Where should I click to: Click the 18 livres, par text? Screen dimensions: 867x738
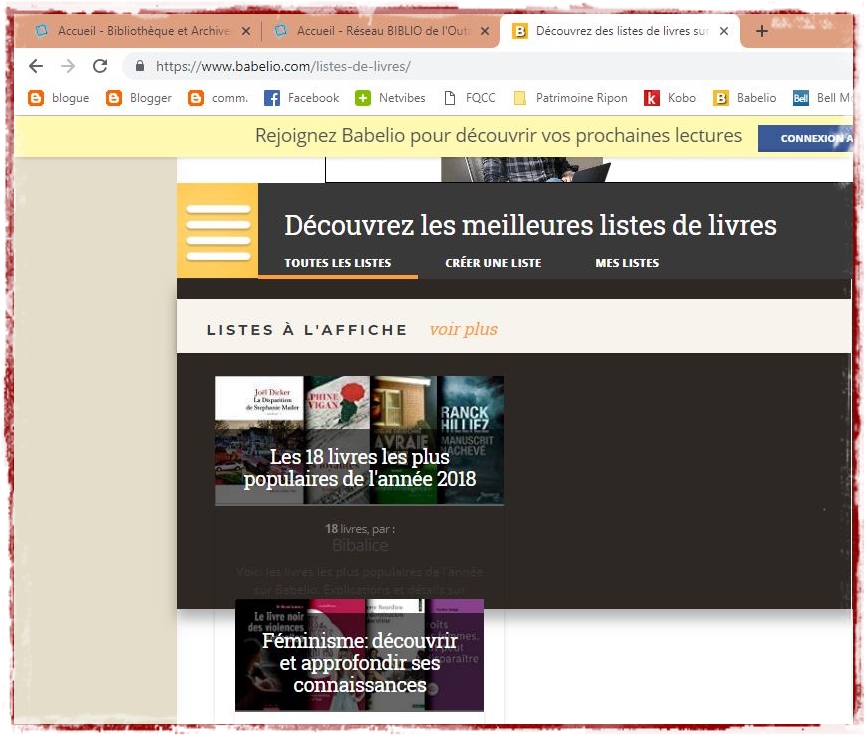tap(360, 529)
